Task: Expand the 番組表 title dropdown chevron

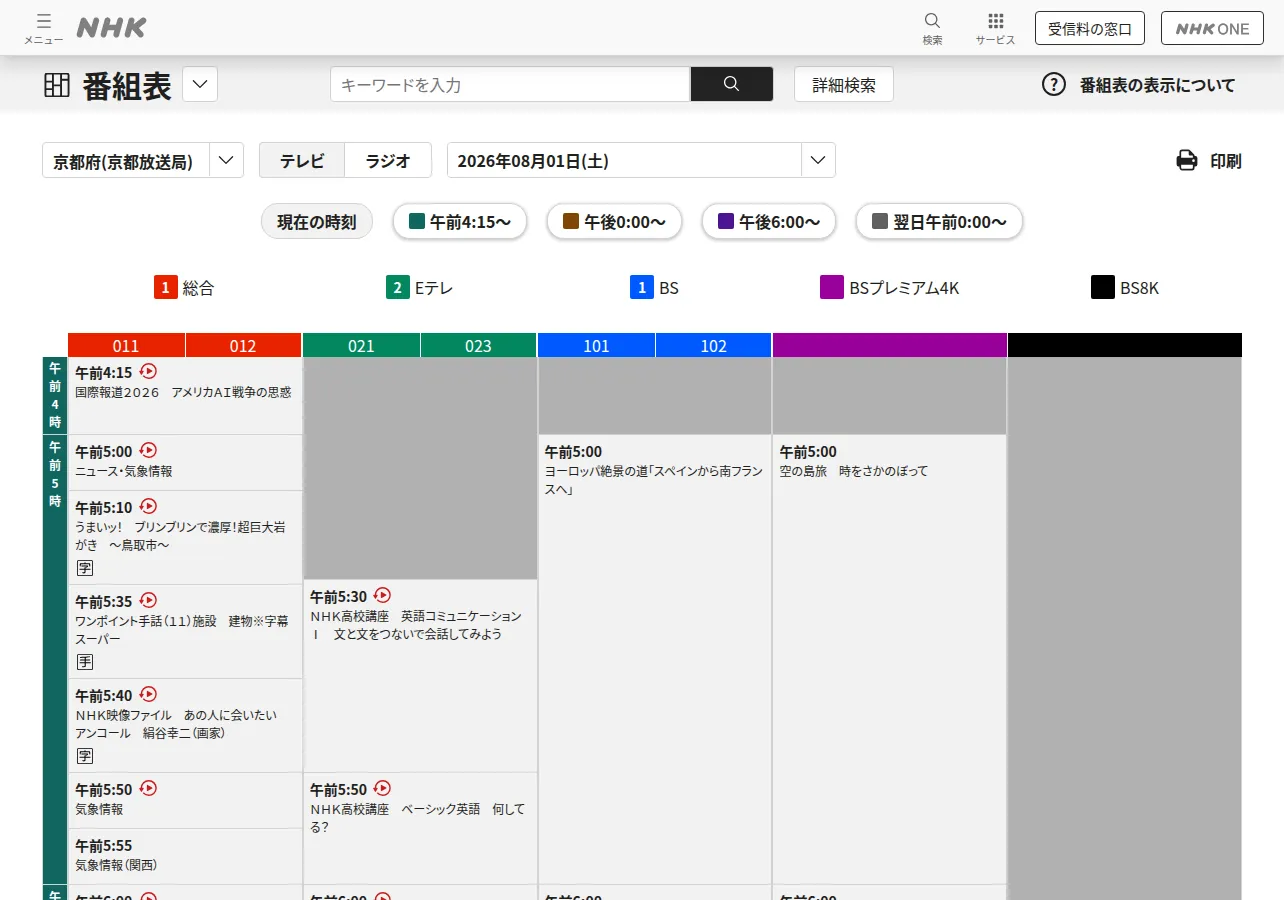Action: click(x=200, y=85)
